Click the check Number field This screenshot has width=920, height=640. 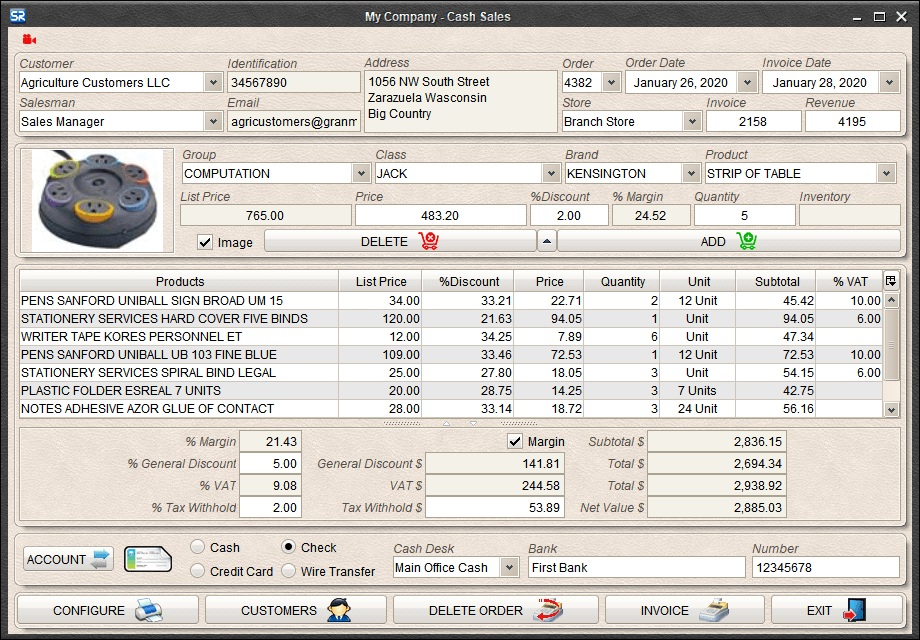(x=826, y=568)
